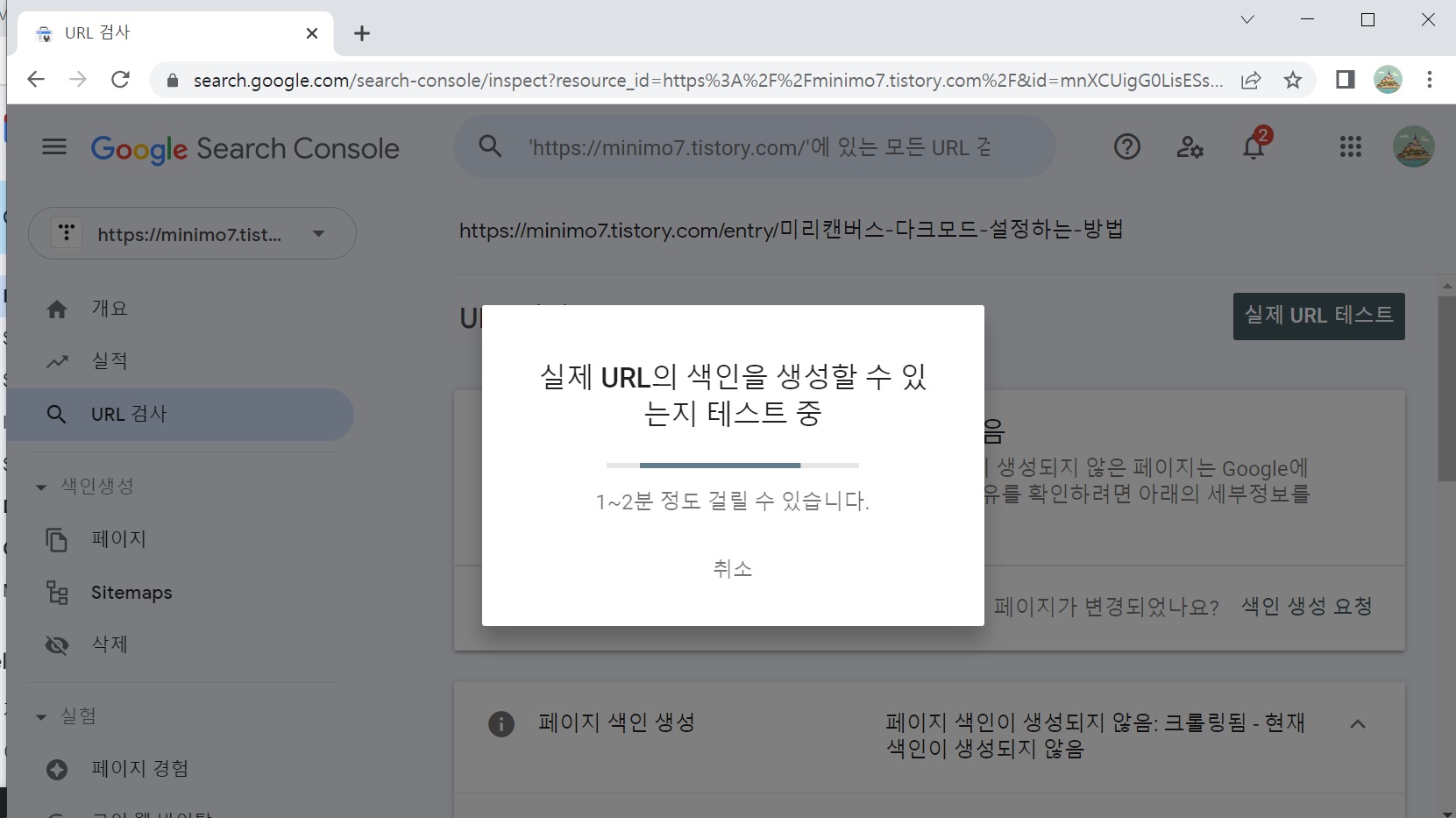This screenshot has width=1456, height=818.
Task: Click the 실제 URL 테스트 button
Action: coord(1319,316)
